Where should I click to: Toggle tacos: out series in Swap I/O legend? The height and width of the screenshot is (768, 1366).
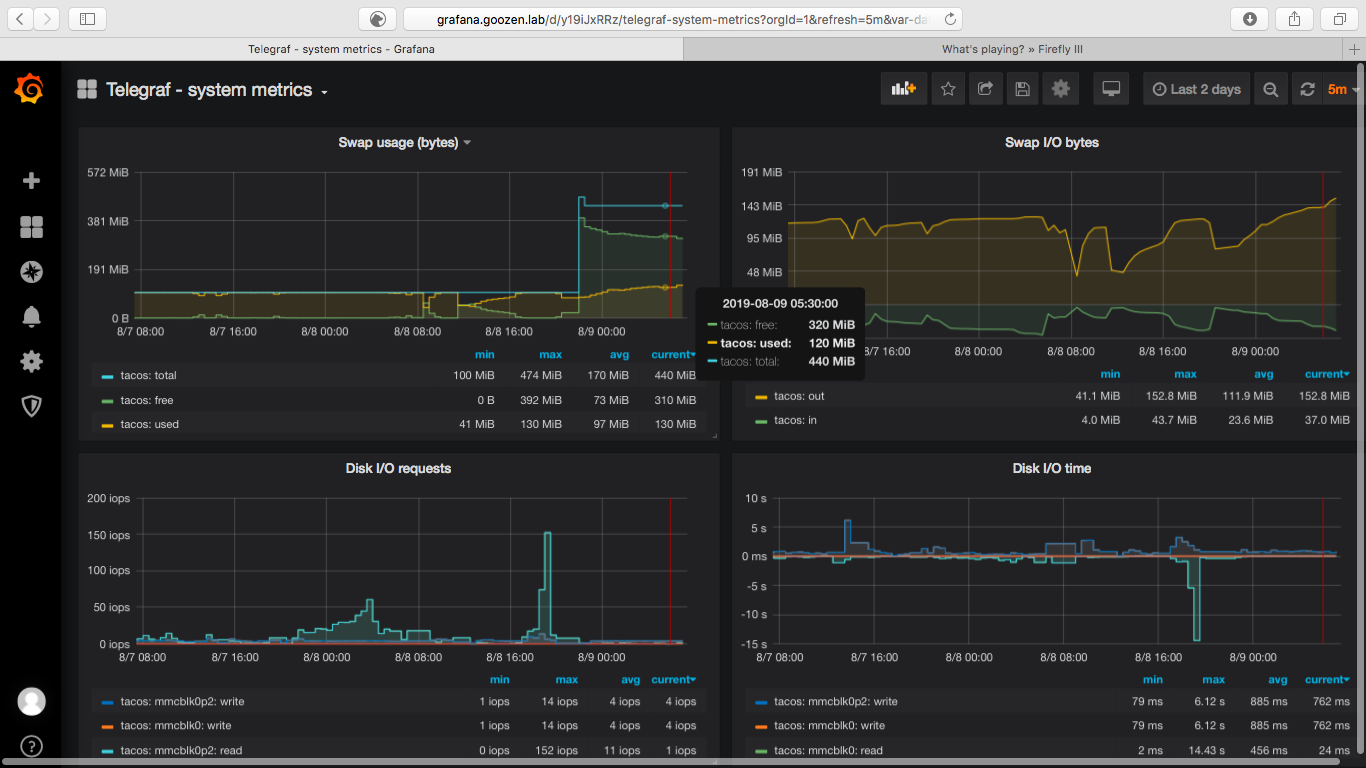click(x=799, y=396)
